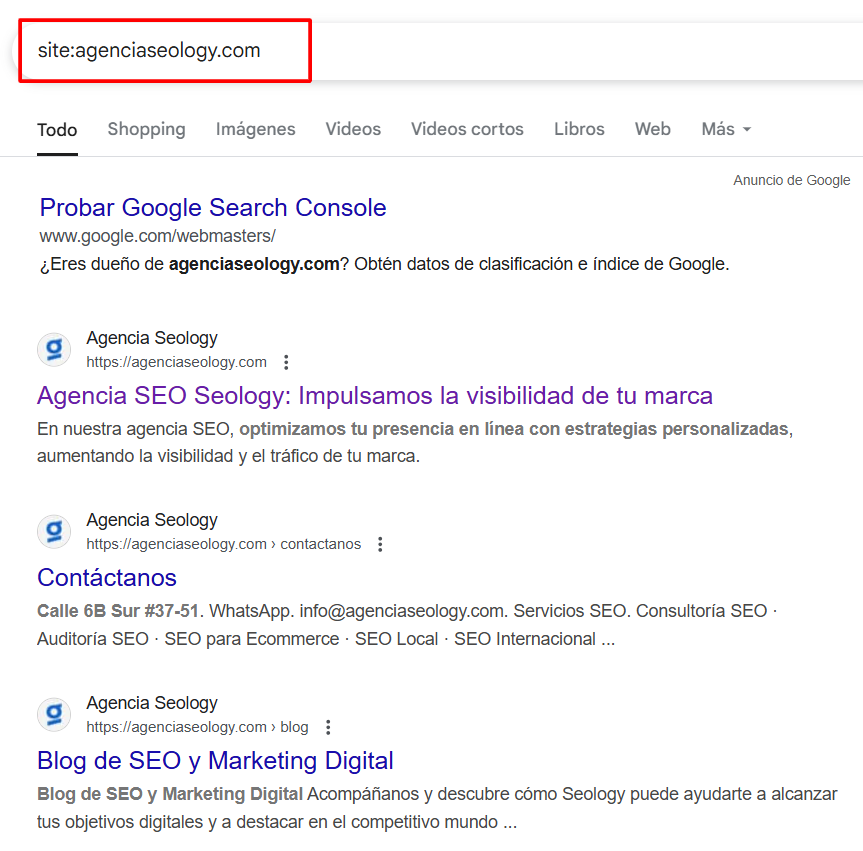Image resolution: width=863 pixels, height=851 pixels.
Task: Open the three-dot menu of the contactanos result
Action: click(x=380, y=545)
